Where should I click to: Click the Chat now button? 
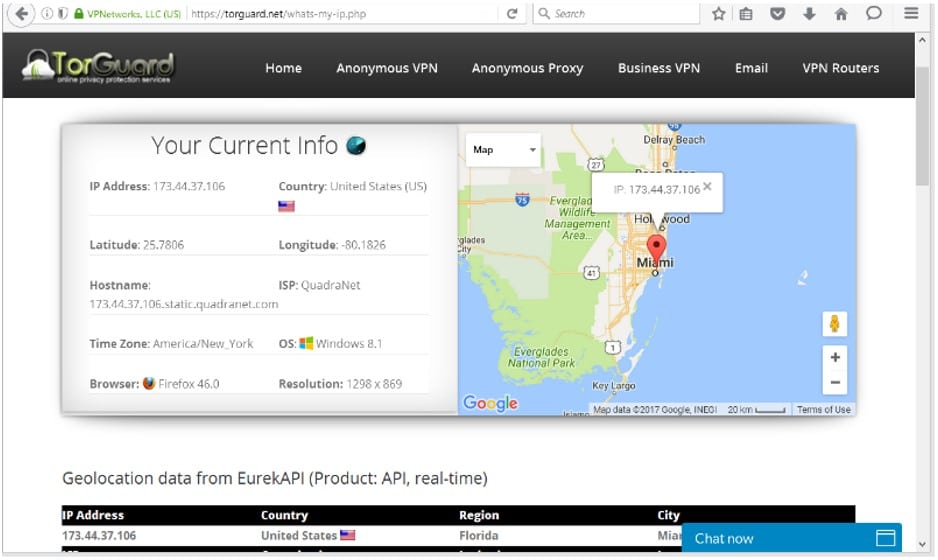coord(791,538)
